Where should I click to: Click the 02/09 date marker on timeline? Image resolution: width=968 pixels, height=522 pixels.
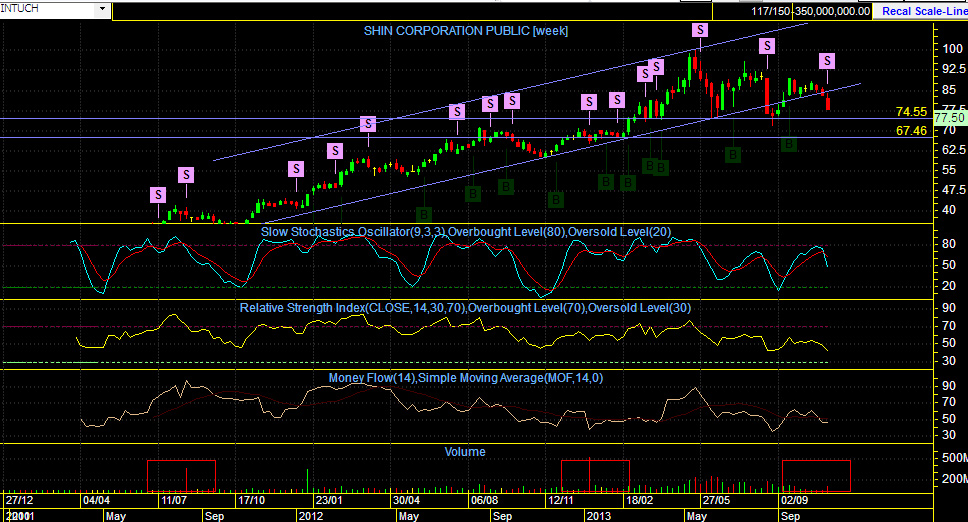click(795, 500)
